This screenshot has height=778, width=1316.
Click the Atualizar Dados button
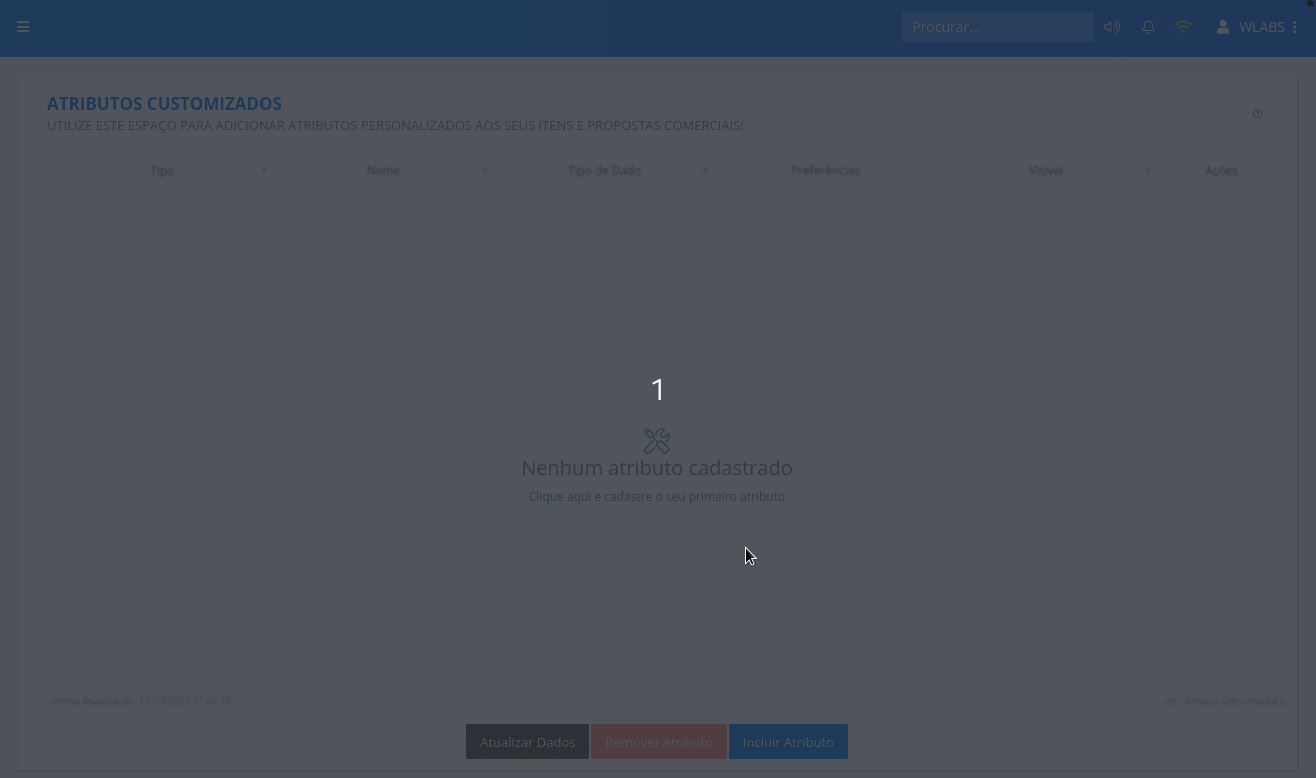[527, 742]
